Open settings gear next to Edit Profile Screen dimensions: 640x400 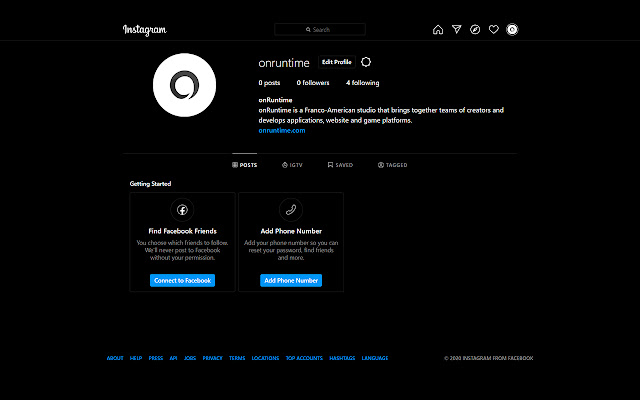[x=366, y=62]
